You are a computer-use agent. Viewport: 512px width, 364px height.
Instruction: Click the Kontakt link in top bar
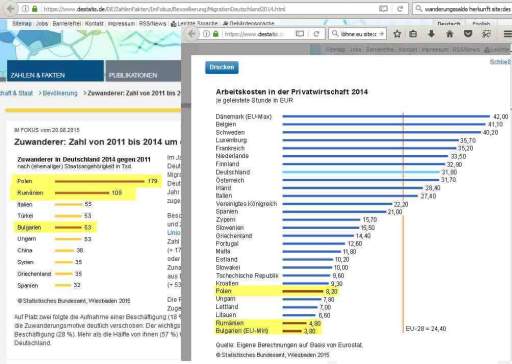point(94,24)
